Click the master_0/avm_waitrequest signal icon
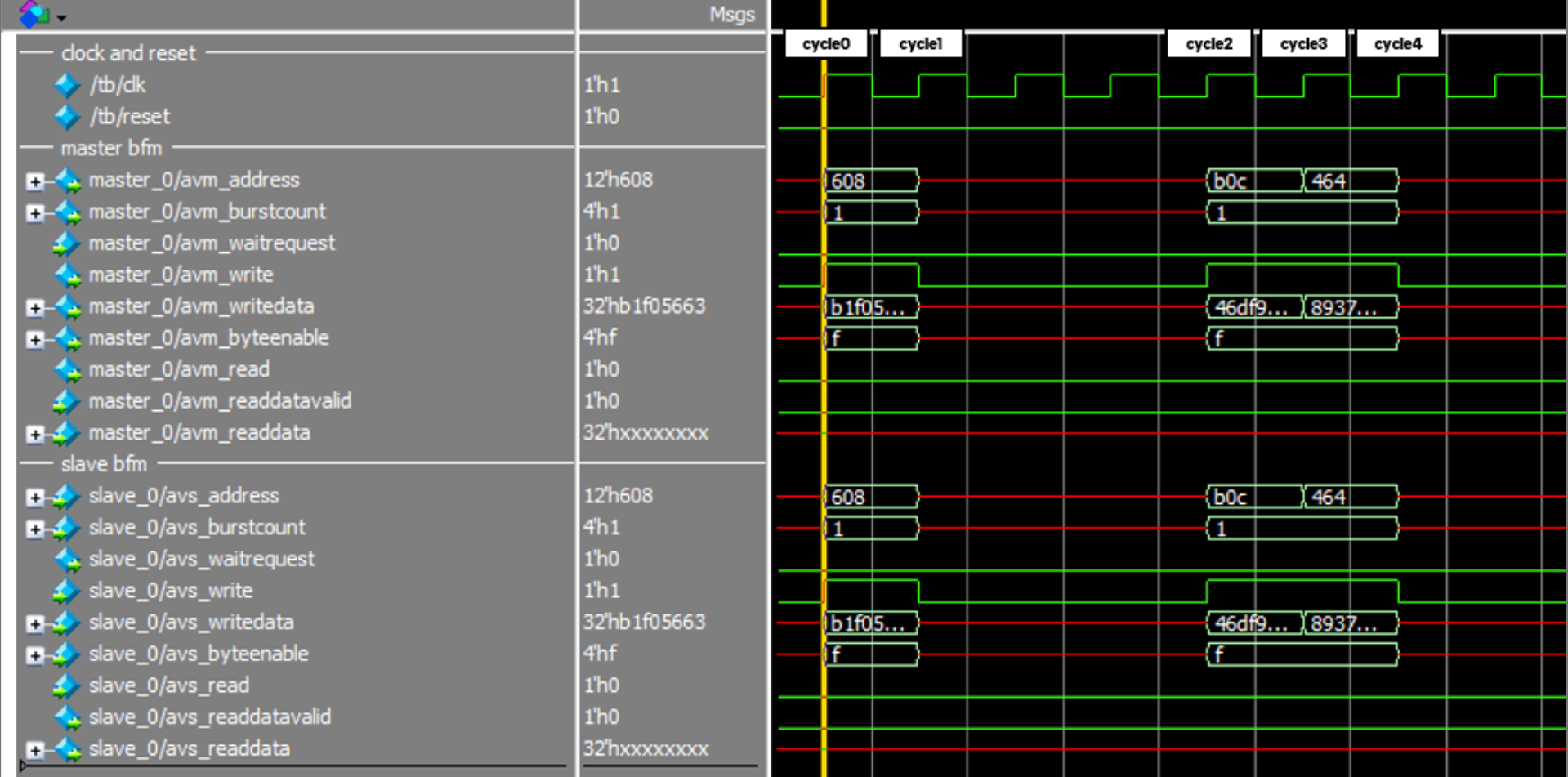 67,243
